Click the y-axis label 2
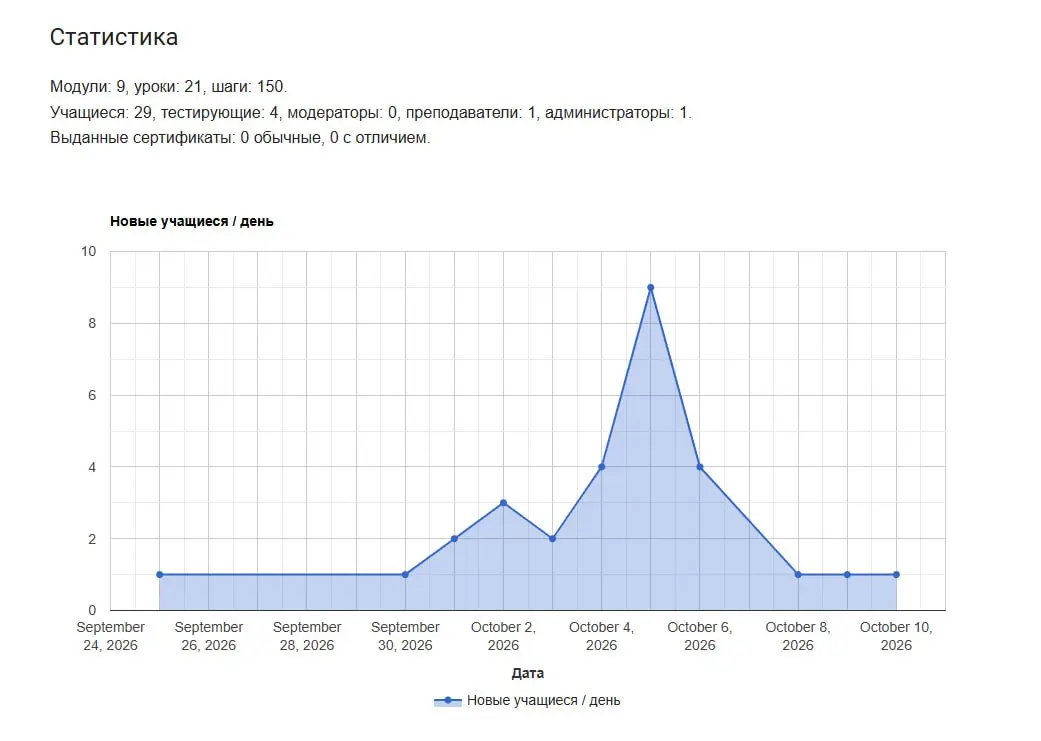Image resolution: width=1041 pixels, height=741 pixels. pos(92,538)
